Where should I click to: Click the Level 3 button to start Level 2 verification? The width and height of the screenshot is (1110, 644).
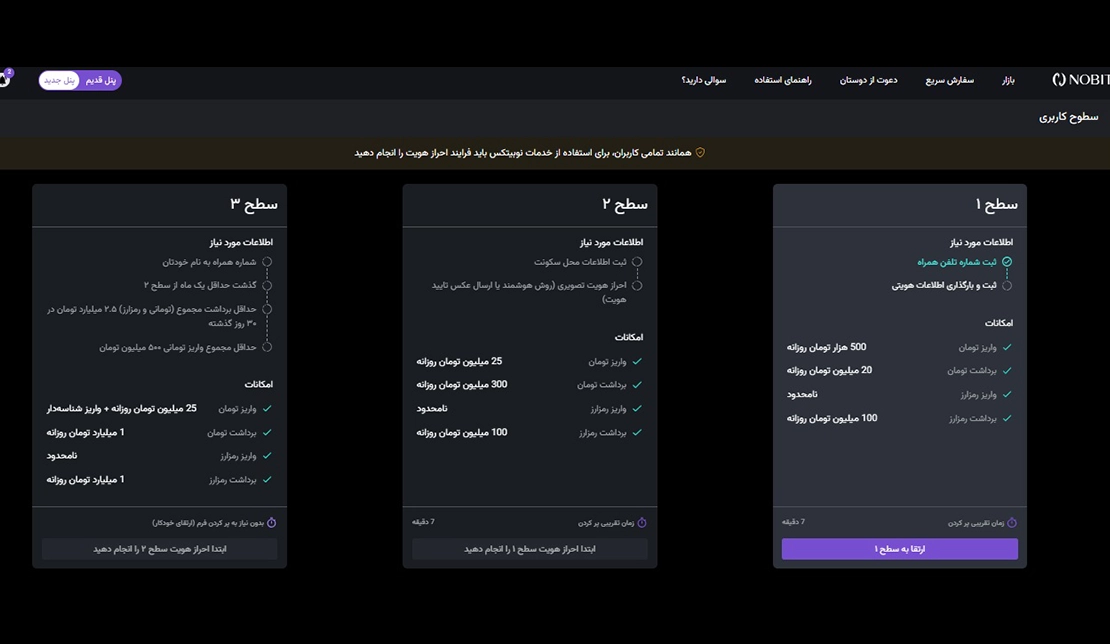pos(158,548)
